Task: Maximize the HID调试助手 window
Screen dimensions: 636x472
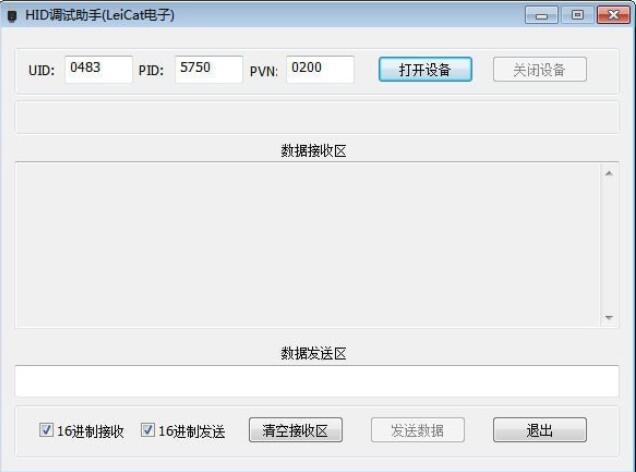Action: pyautogui.click(x=578, y=15)
